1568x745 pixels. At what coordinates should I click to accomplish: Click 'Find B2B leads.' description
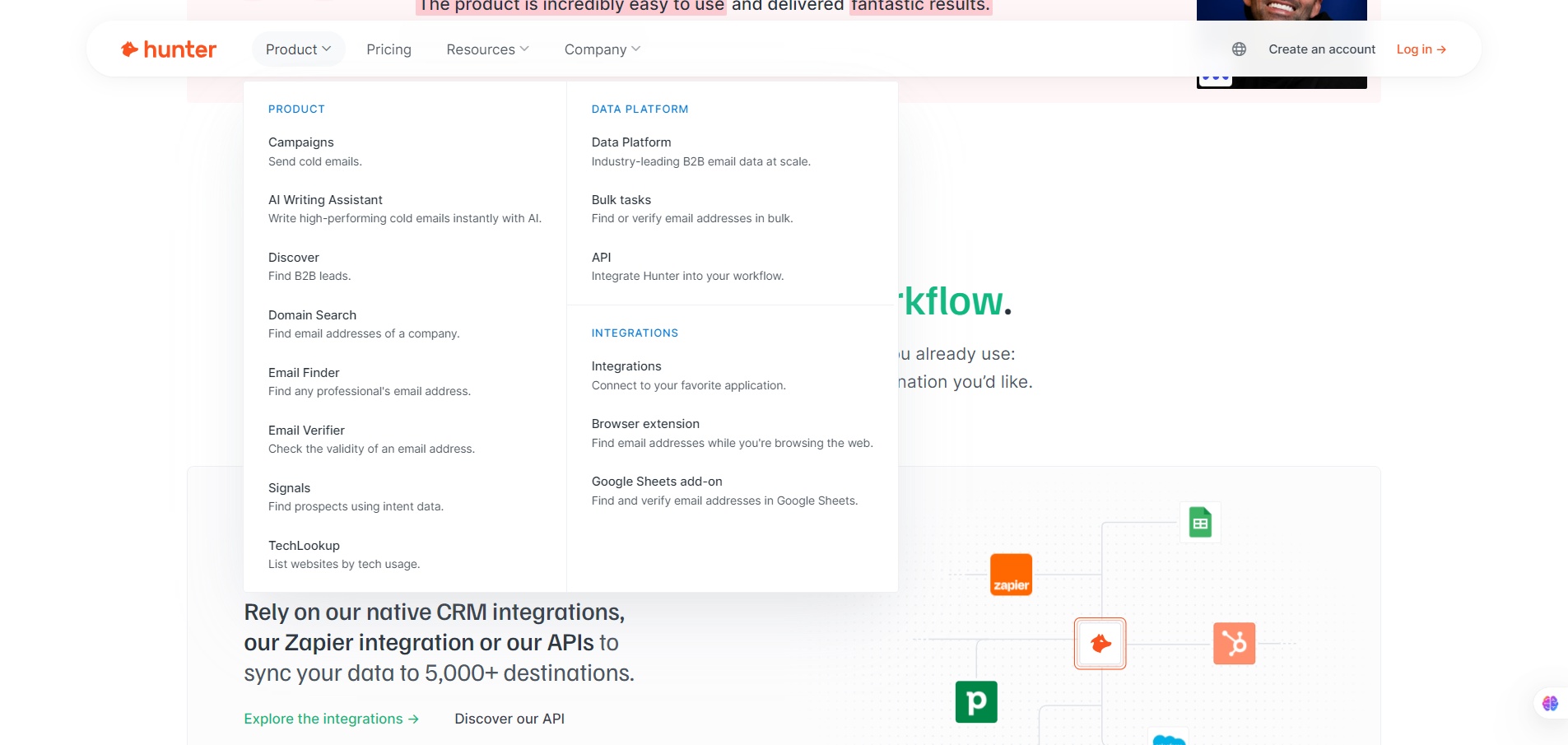[x=309, y=276]
